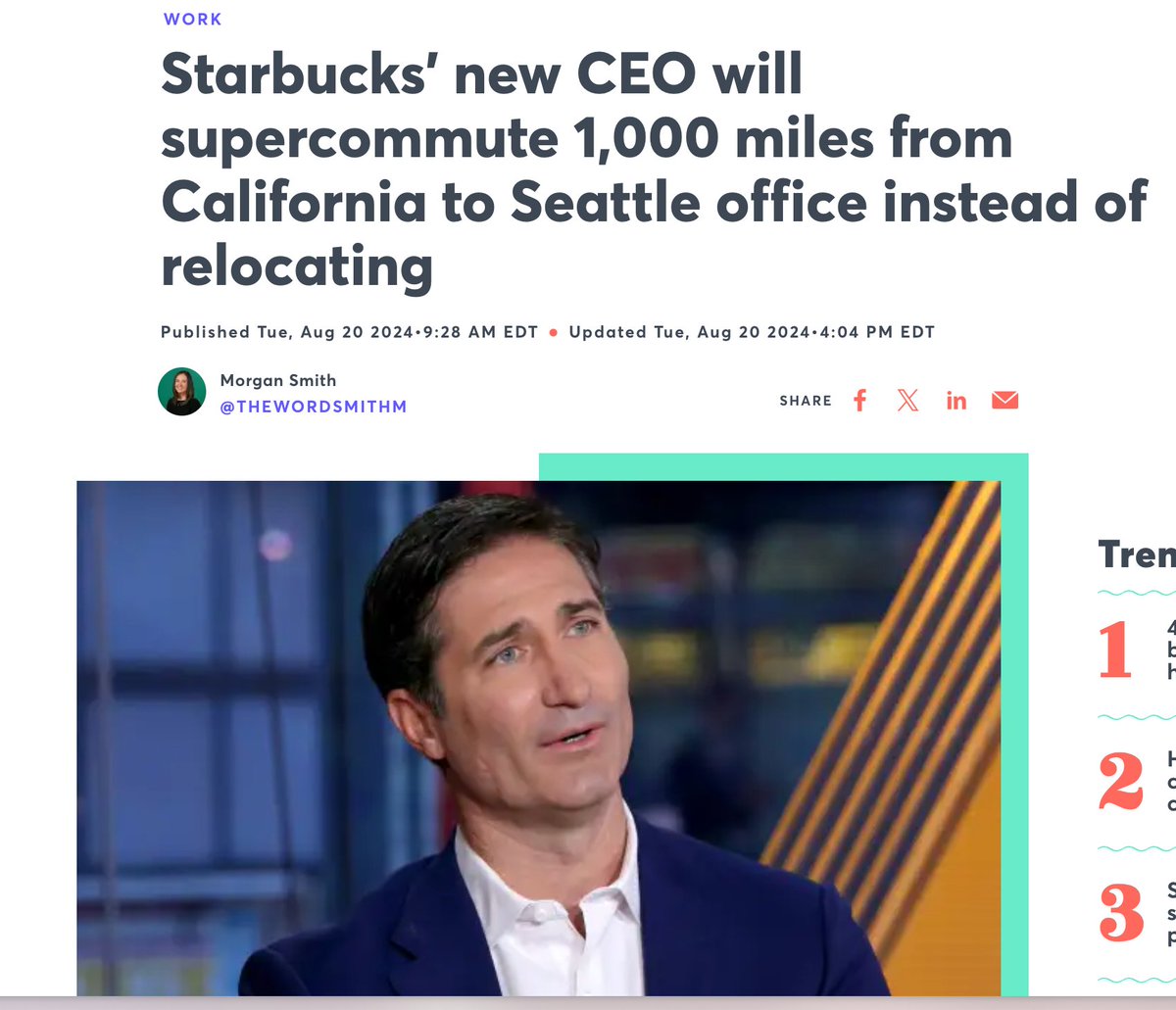Visit the @THEWORDSMITHM handle link
This screenshot has height=1010, width=1176.
pyautogui.click(x=314, y=406)
